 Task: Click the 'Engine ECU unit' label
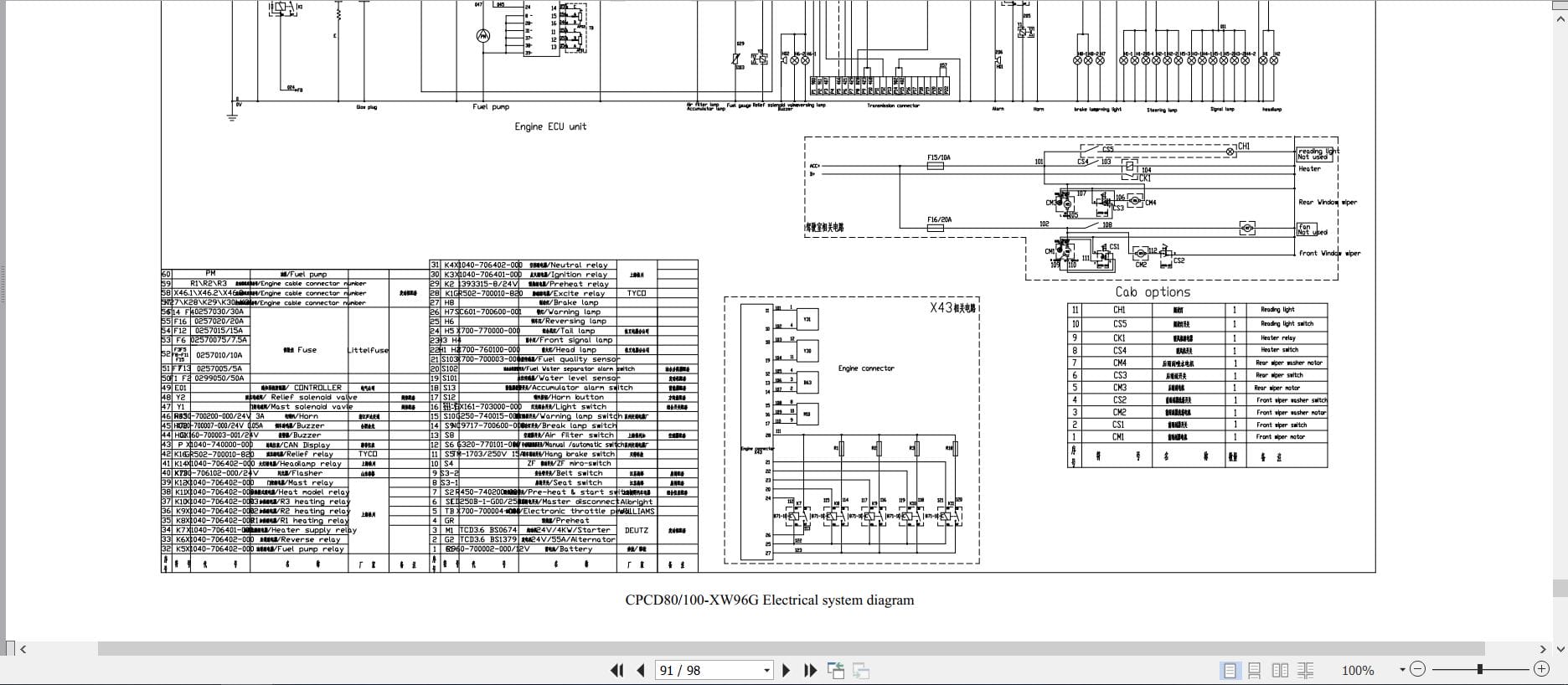tap(550, 126)
